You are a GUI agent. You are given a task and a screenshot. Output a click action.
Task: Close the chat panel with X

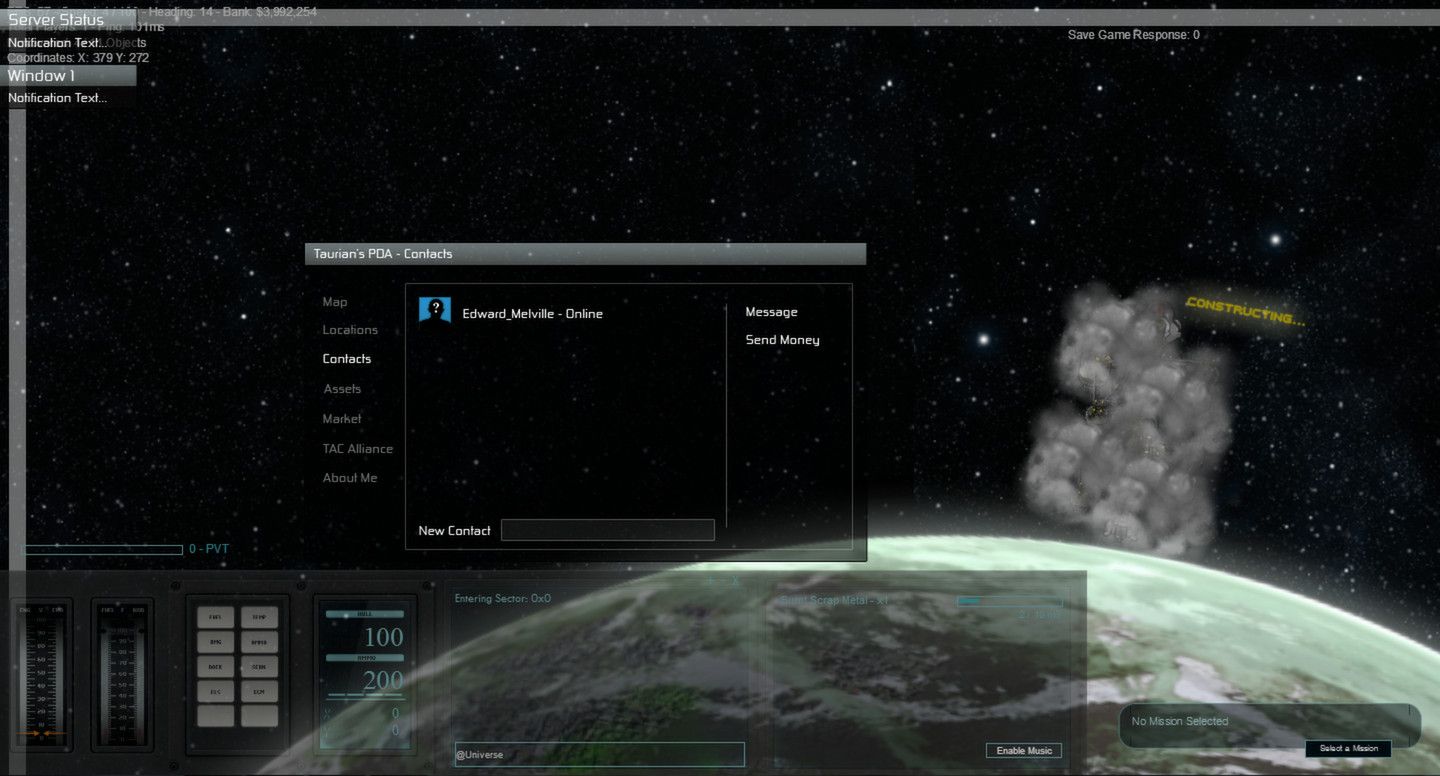pos(735,581)
